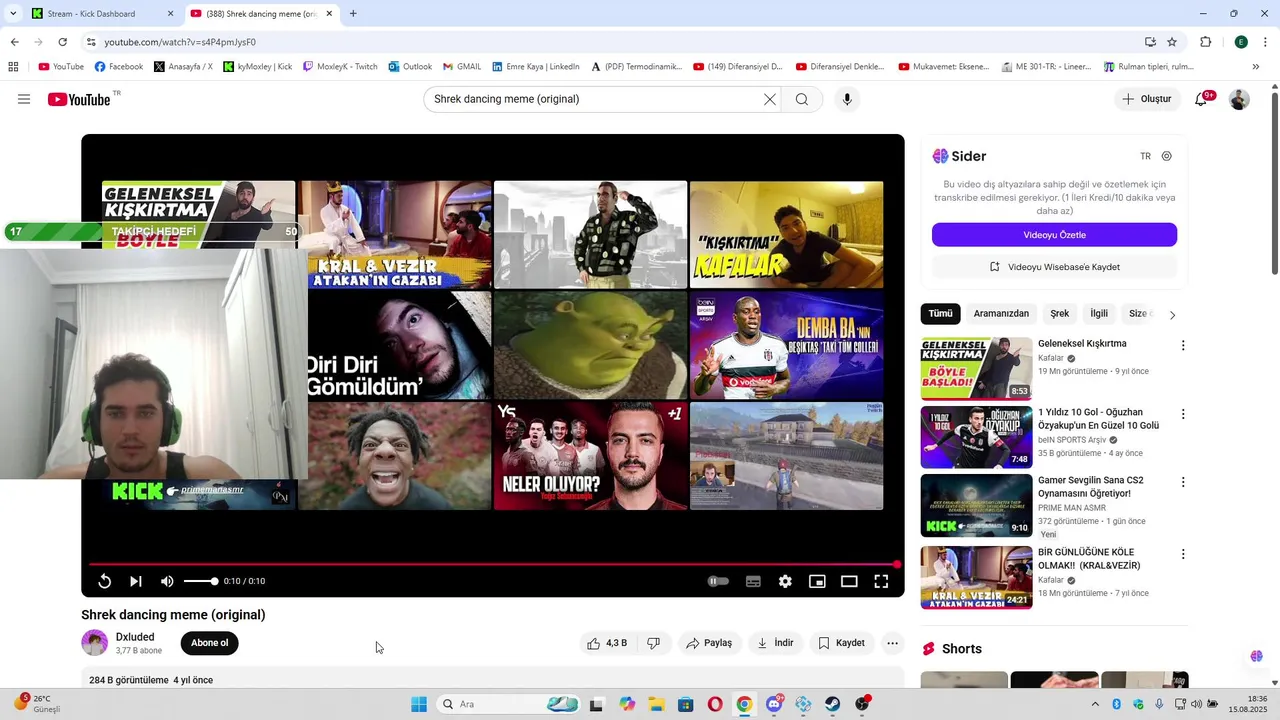
Task: Select the İlgili filter chip
Action: click(x=1099, y=314)
